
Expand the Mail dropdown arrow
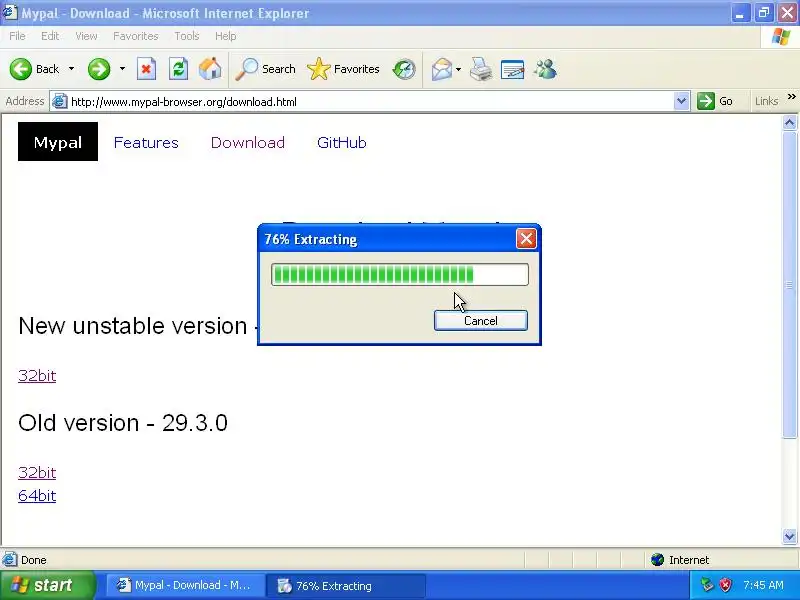(458, 69)
